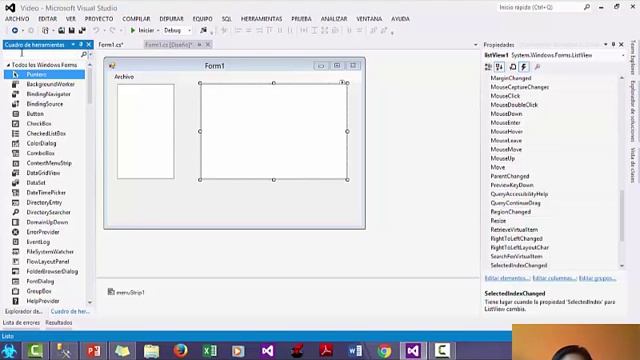Switch to the Form1.cs code tab
640x360 pixels.
point(111,44)
